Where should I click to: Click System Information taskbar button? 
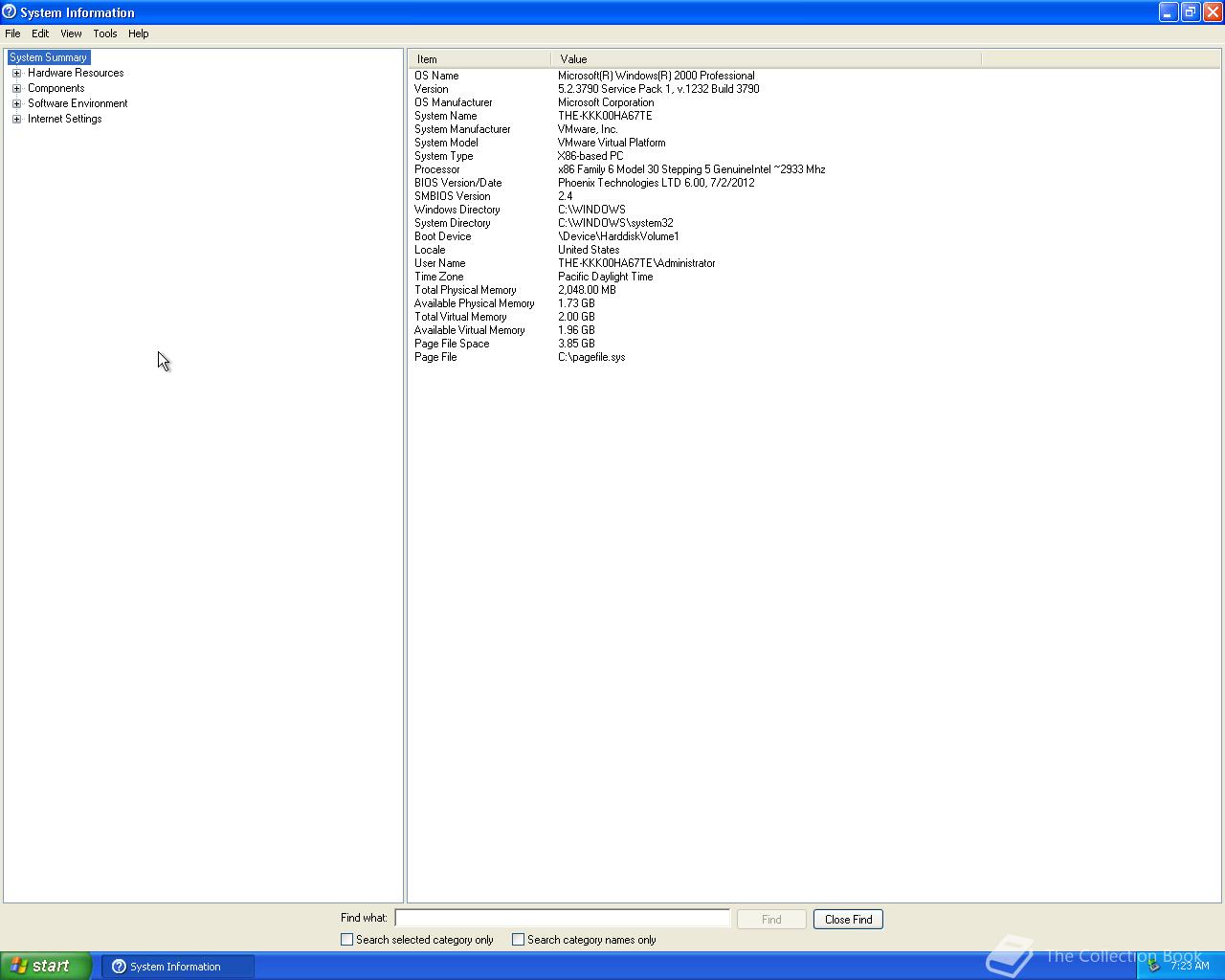[x=177, y=967]
